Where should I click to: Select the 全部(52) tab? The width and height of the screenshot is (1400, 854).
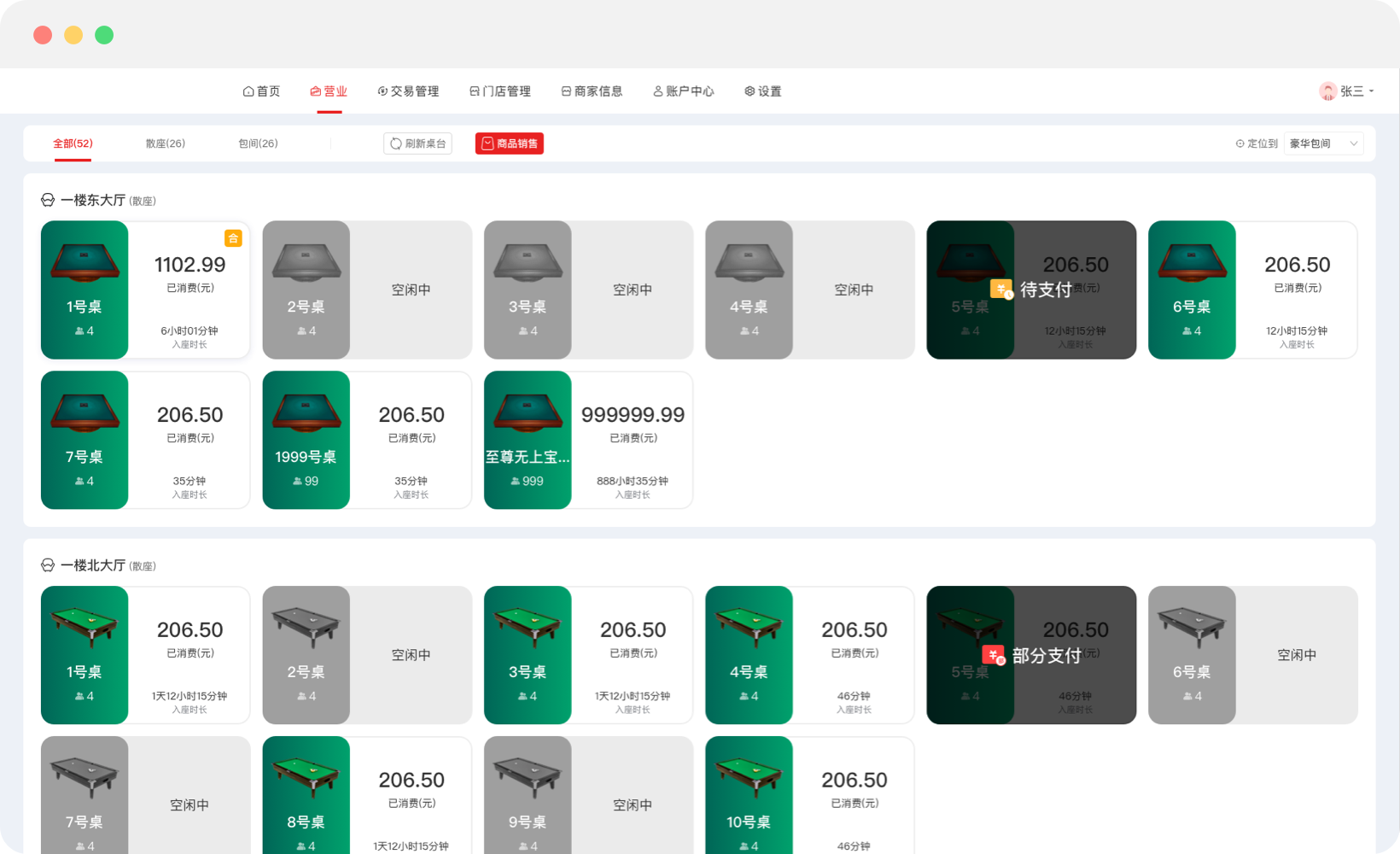[73, 143]
